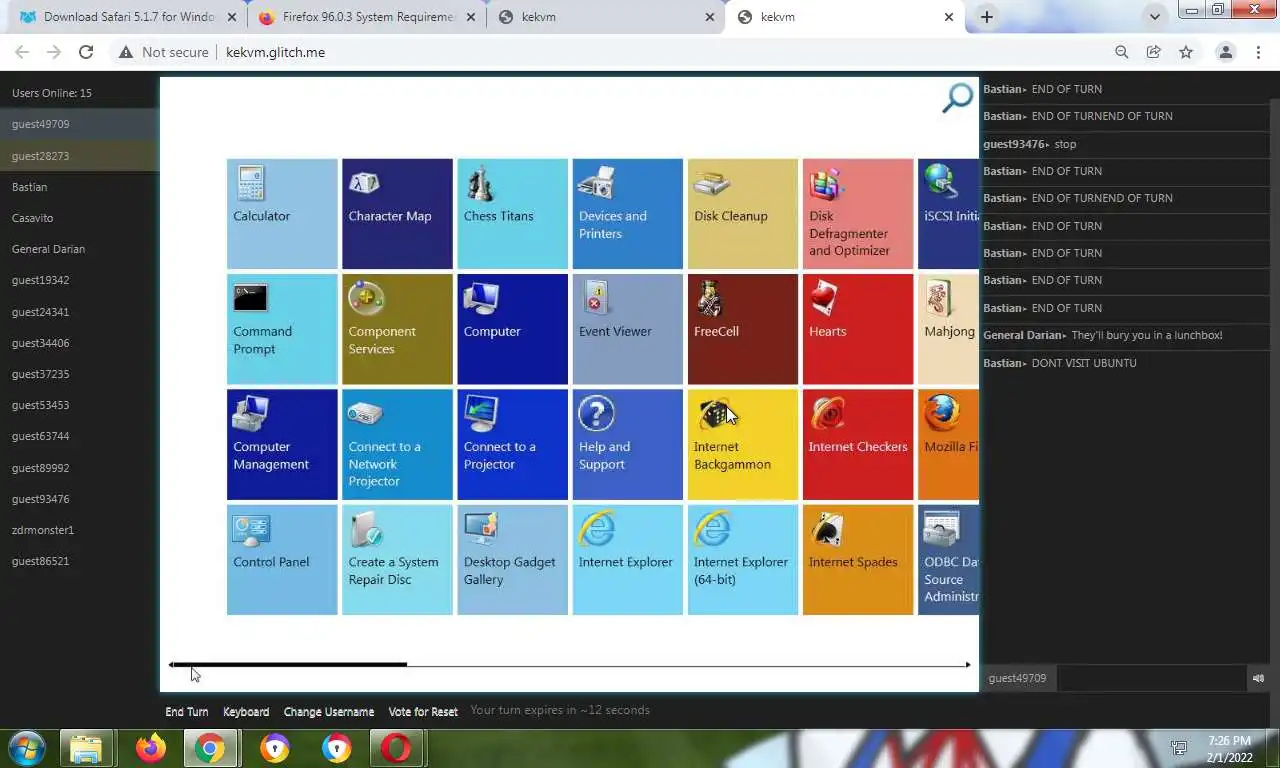Viewport: 1280px width, 768px height.
Task: Toggle the chat sound speaker icon
Action: (x=1259, y=678)
